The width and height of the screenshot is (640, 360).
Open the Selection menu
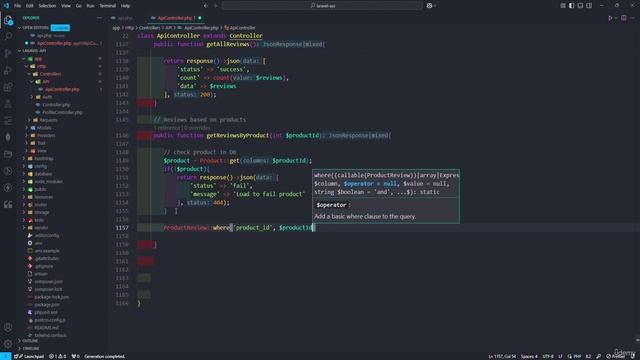(47, 6)
